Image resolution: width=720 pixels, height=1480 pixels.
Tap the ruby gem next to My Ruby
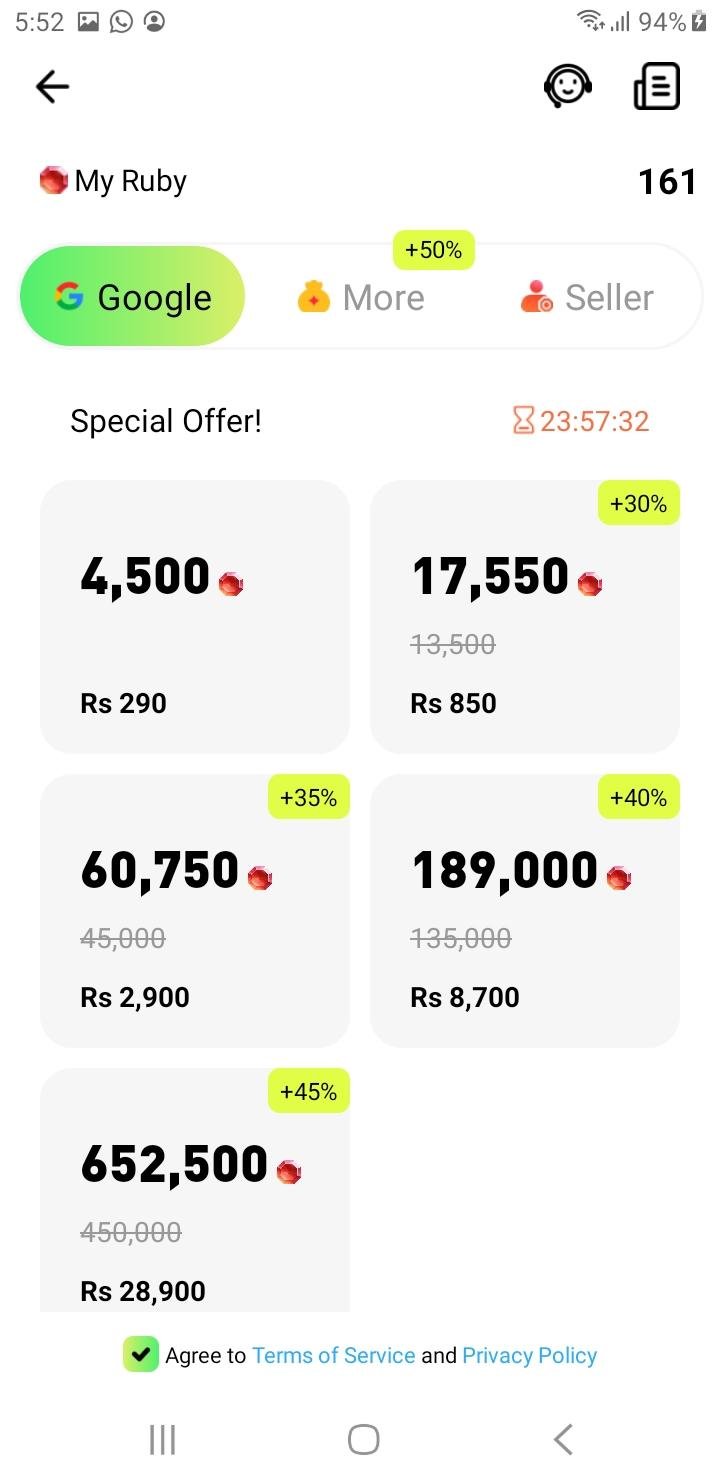pyautogui.click(x=53, y=181)
